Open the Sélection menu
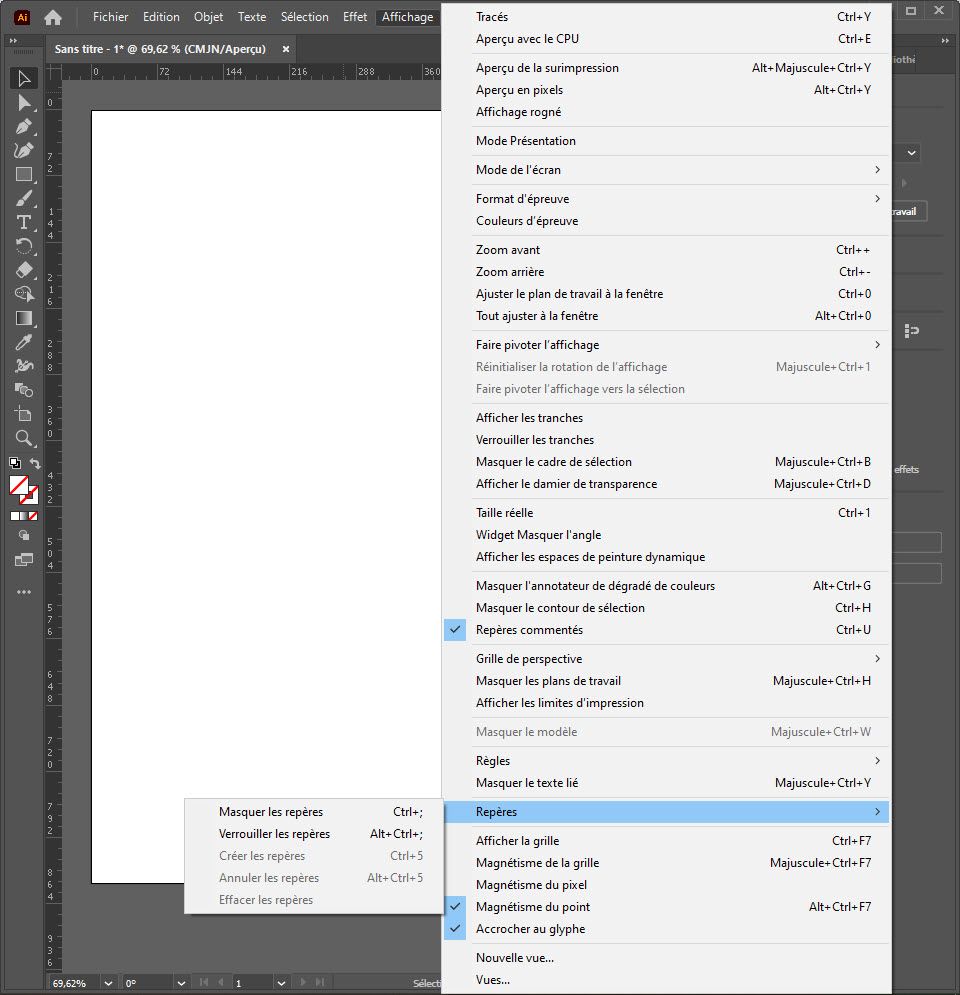Viewport: 960px width, 995px height. tap(305, 17)
